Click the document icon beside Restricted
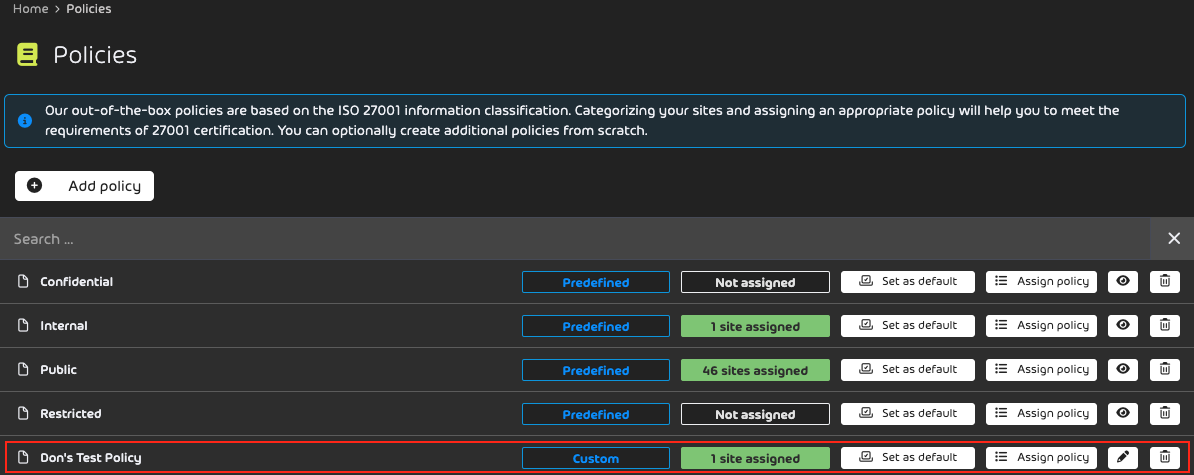The image size is (1194, 475). tap(23, 414)
